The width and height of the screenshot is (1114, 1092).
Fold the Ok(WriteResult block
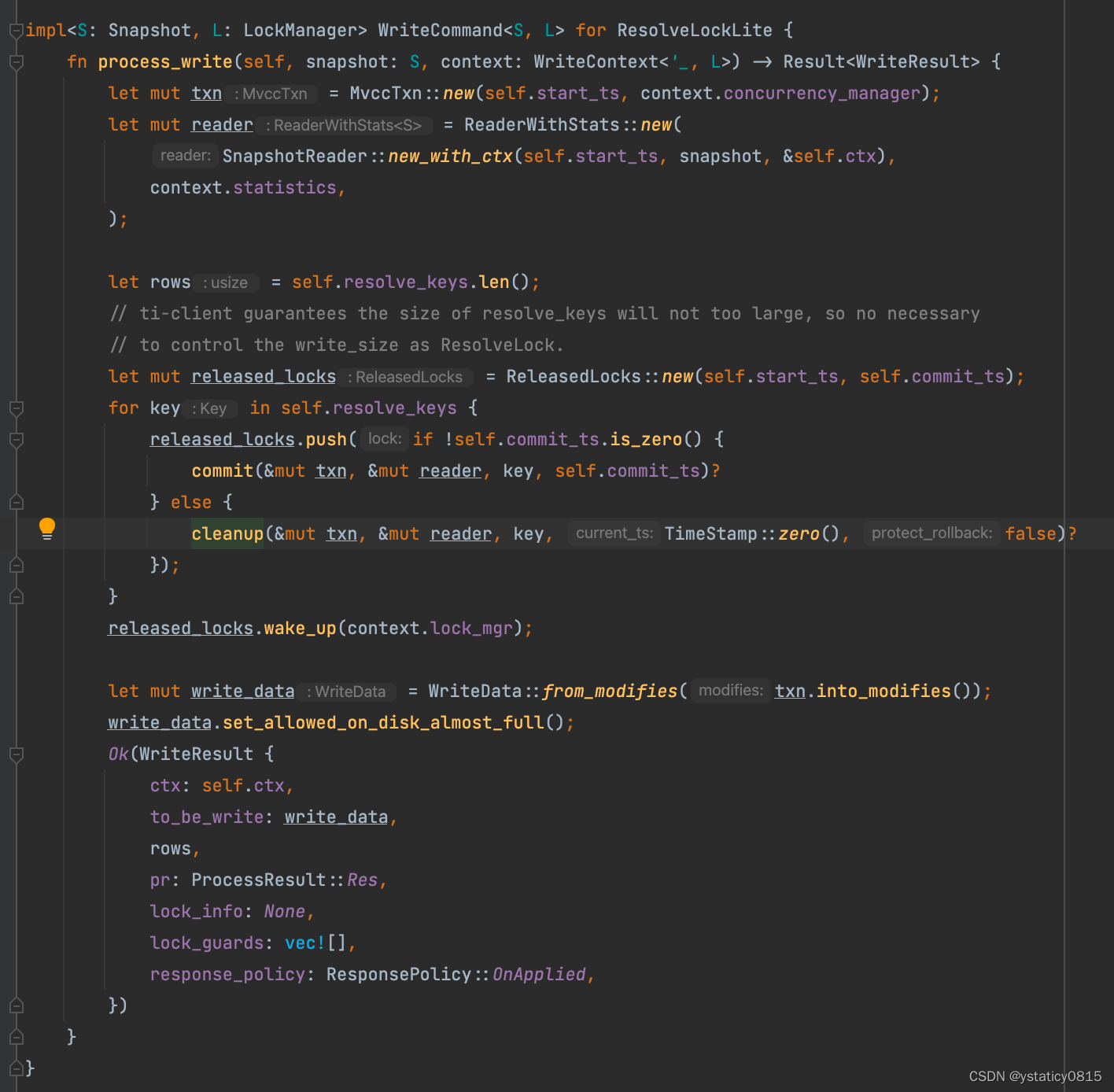(16, 754)
